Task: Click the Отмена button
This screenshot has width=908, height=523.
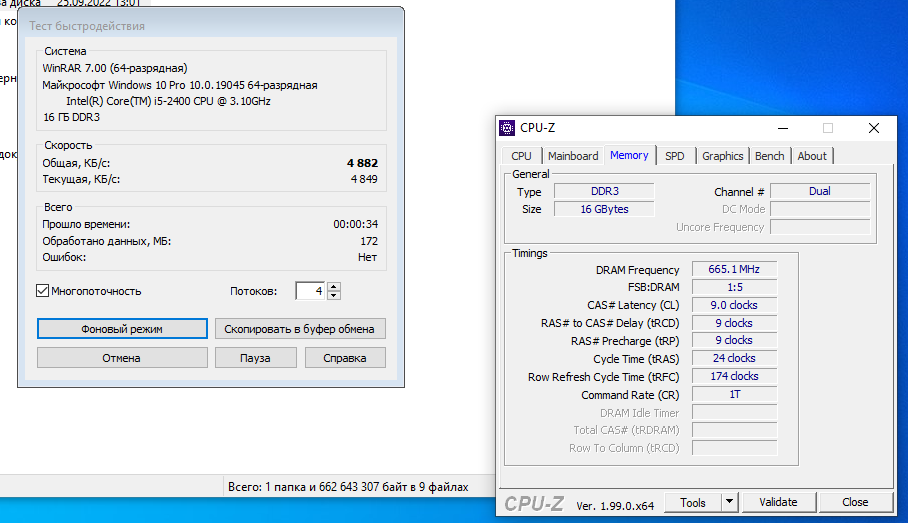Action: point(122,357)
